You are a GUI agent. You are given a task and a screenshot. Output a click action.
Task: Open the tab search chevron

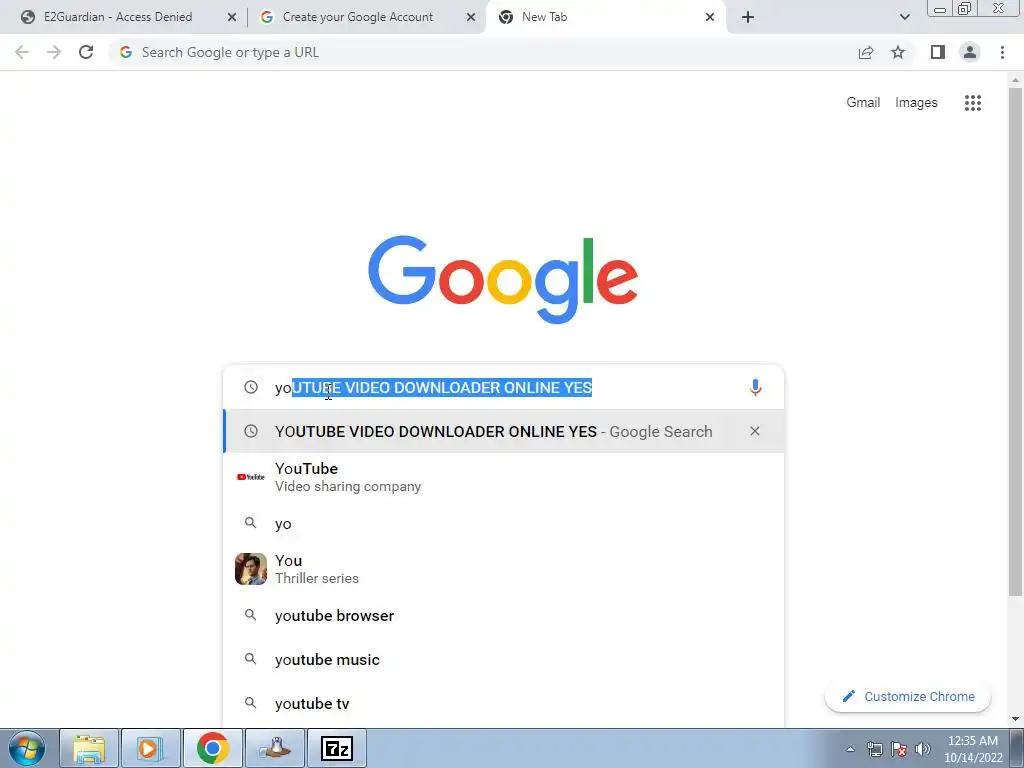tap(904, 17)
